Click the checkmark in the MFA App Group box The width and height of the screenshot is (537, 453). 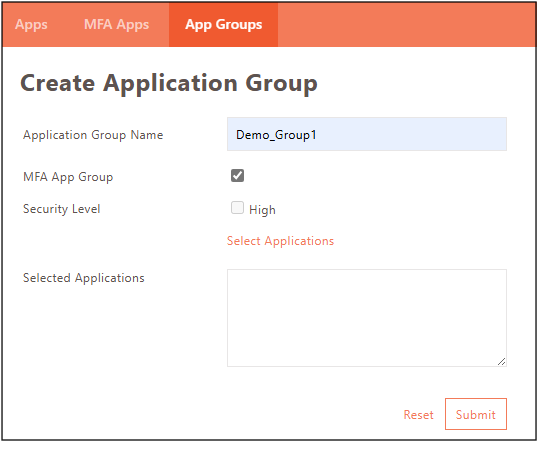point(237,176)
